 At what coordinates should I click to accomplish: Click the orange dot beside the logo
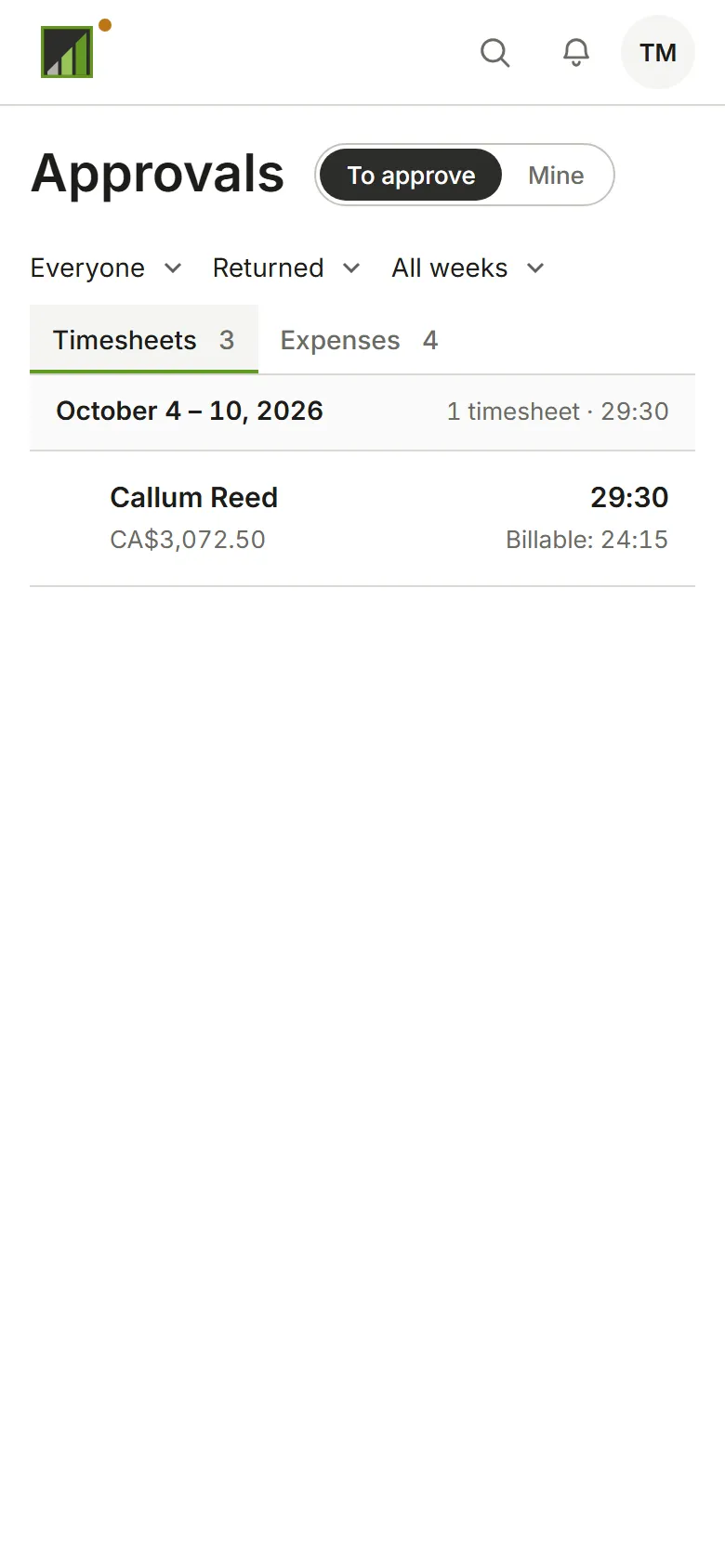pyautogui.click(x=105, y=25)
